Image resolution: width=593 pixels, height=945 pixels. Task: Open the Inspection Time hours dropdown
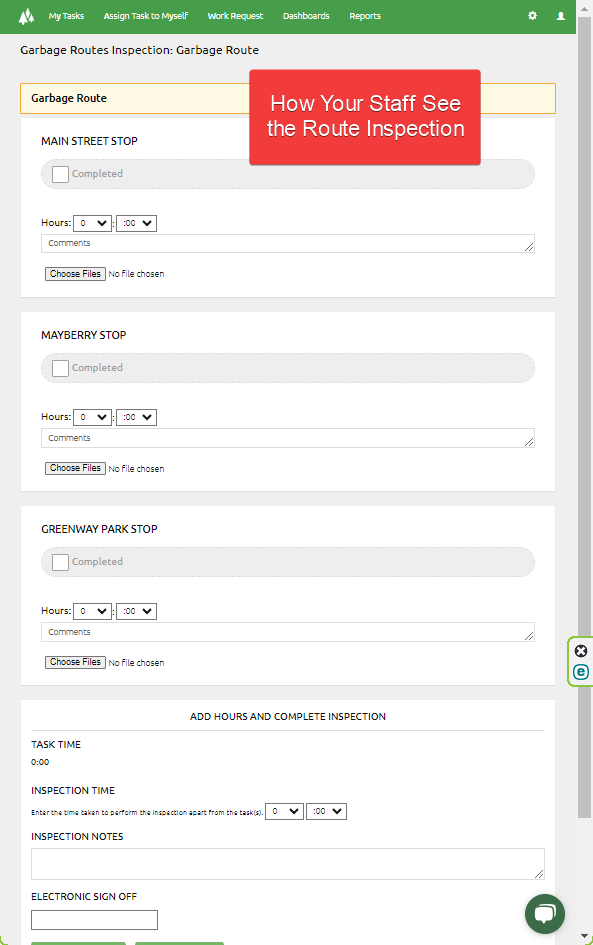283,811
